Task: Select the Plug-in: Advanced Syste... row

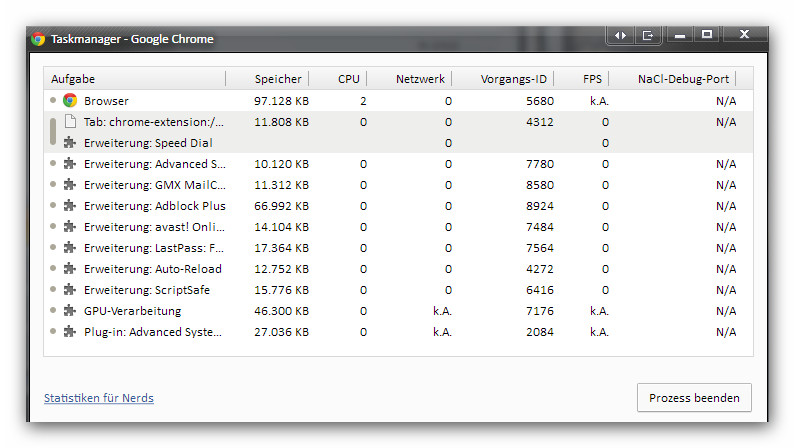Action: click(399, 332)
